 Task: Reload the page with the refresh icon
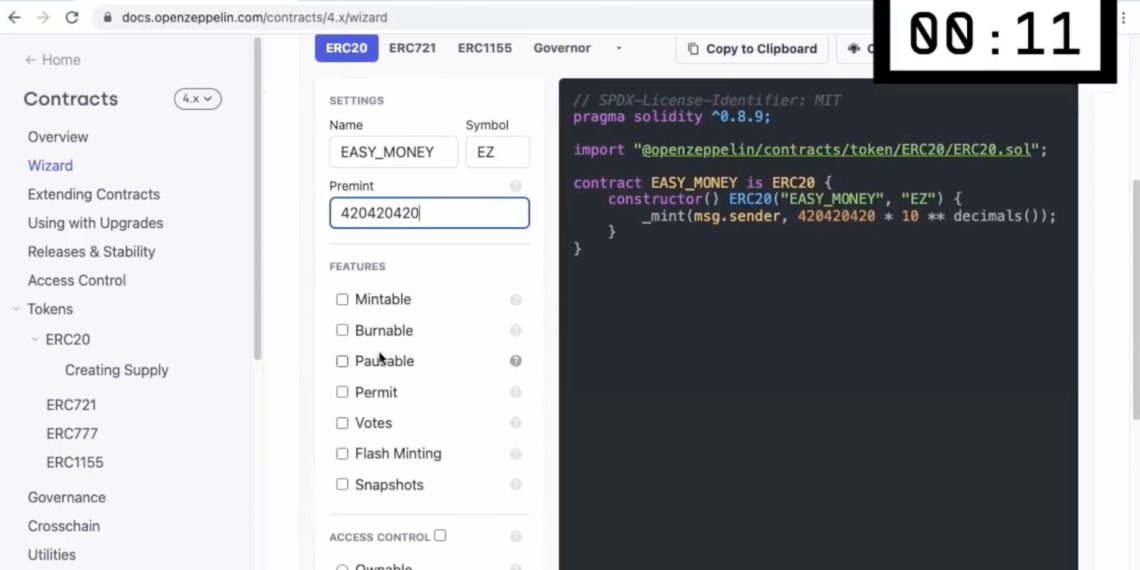[x=72, y=17]
